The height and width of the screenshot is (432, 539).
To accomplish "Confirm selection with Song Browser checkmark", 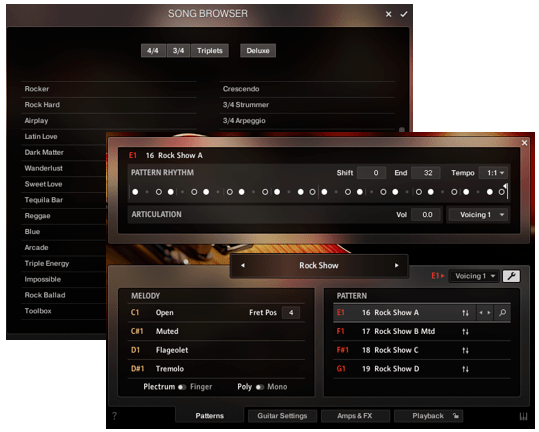I will coord(404,14).
